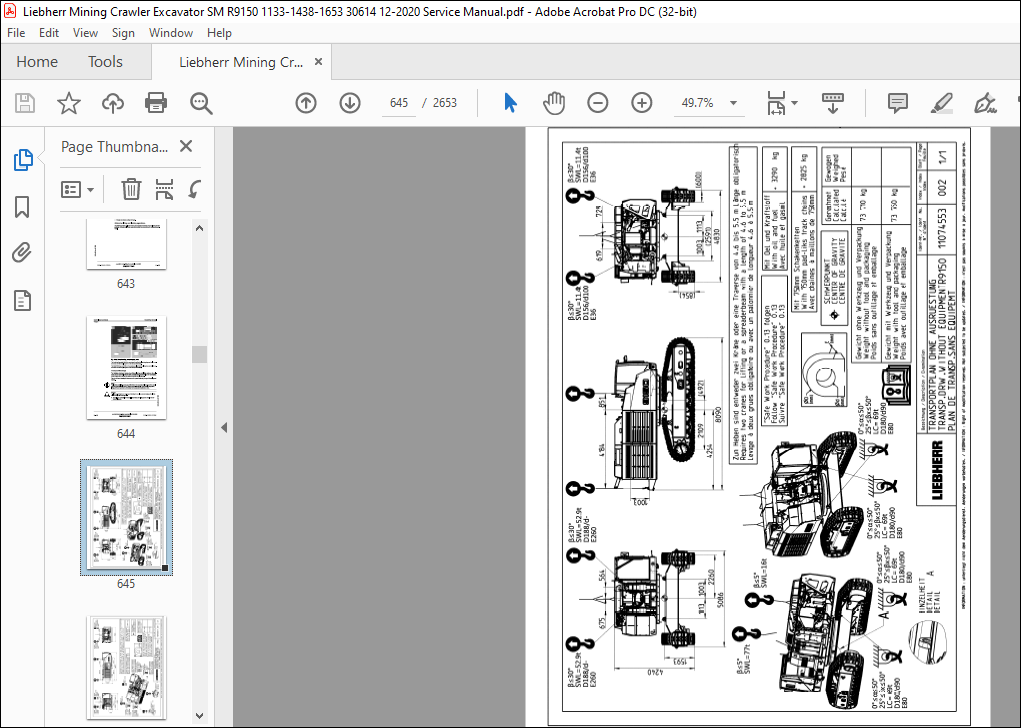Zoom in with the plus icon

(641, 103)
